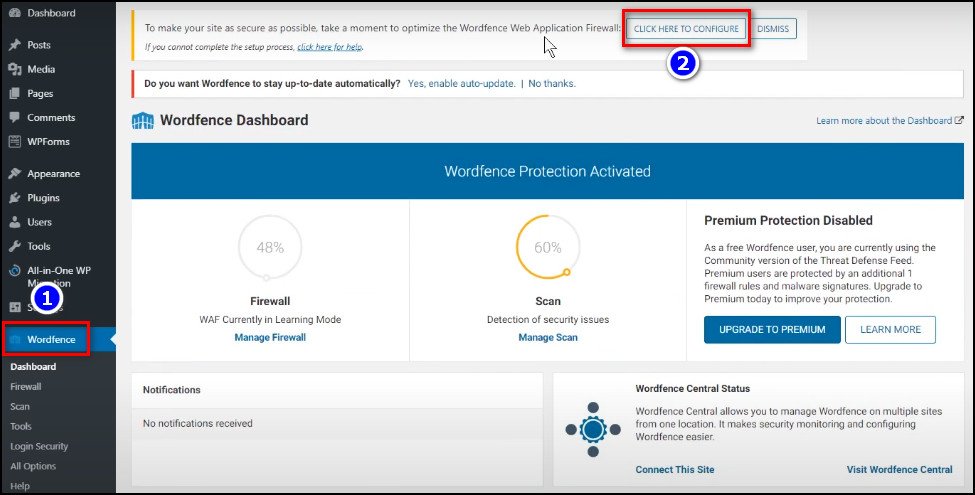975x495 pixels.
Task: Click the Connect This Site link
Action: pyautogui.click(x=675, y=470)
